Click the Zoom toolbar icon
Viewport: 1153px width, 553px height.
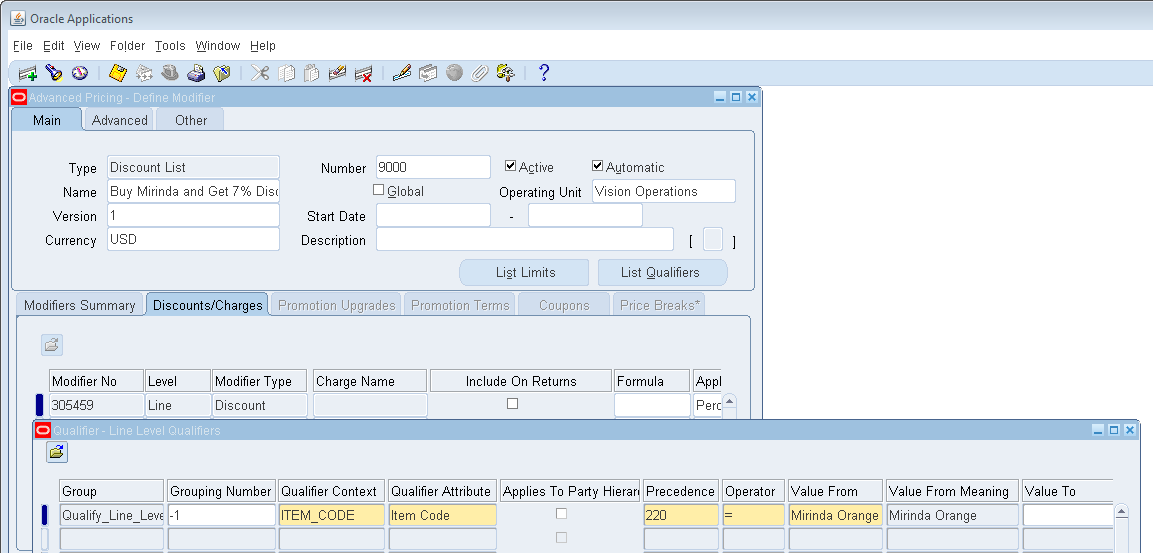click(428, 73)
